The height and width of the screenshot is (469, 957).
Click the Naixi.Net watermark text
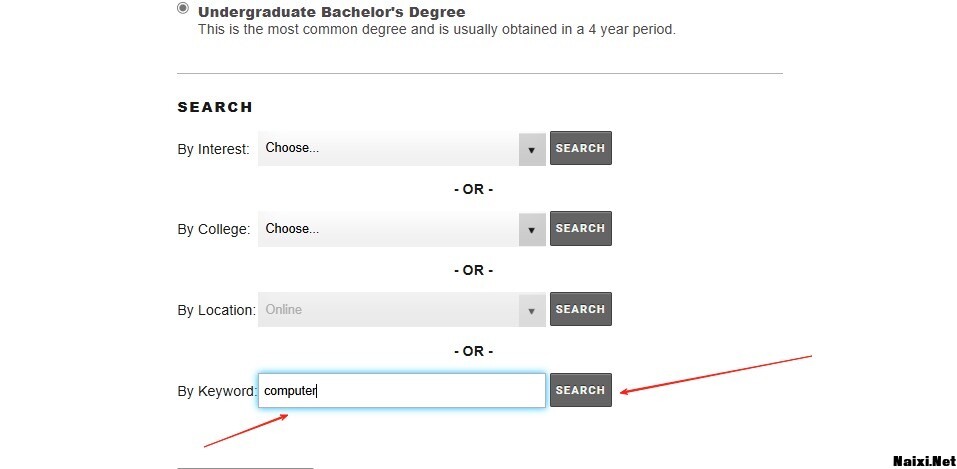pos(922,460)
